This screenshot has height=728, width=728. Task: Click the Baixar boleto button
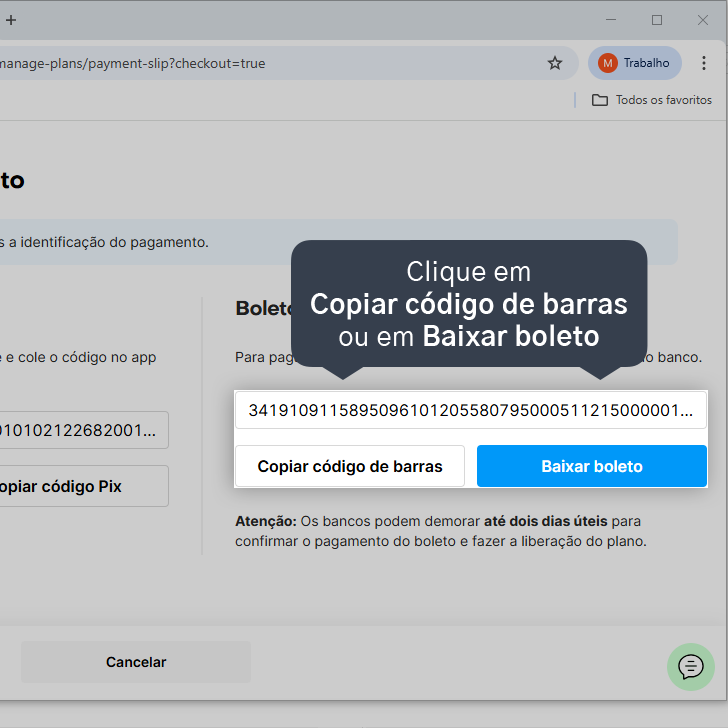coord(592,466)
